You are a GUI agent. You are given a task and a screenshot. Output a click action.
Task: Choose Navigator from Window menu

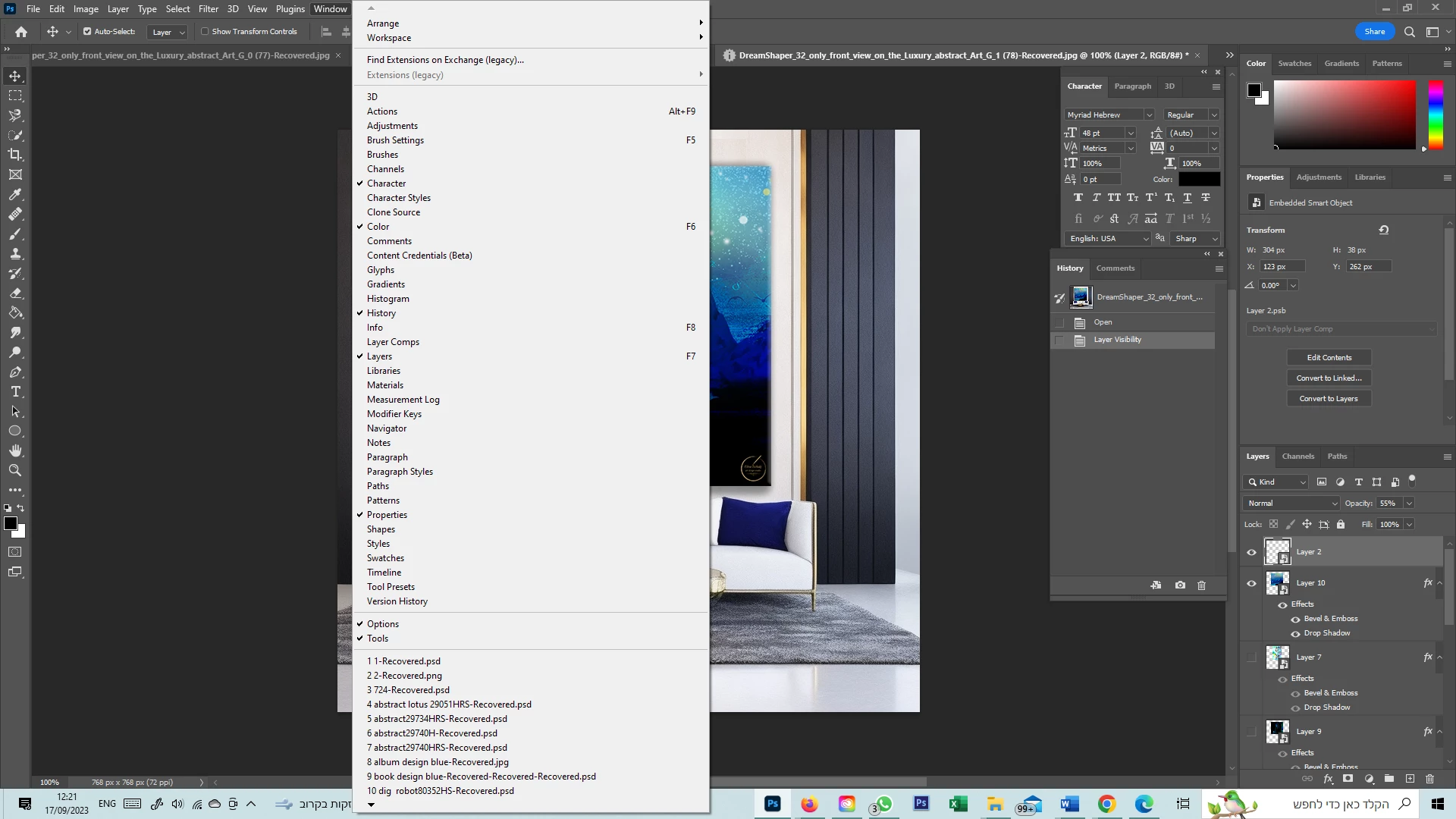tap(387, 428)
